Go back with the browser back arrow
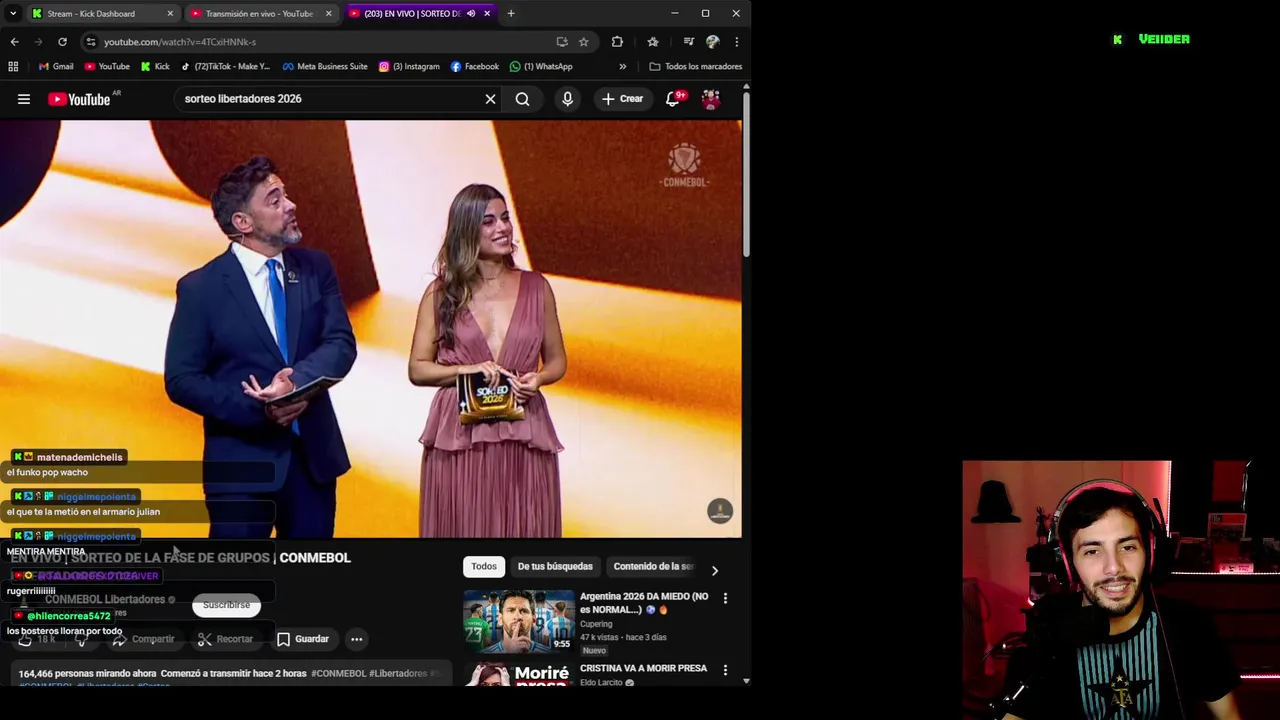Viewport: 1280px width, 720px height. click(14, 42)
